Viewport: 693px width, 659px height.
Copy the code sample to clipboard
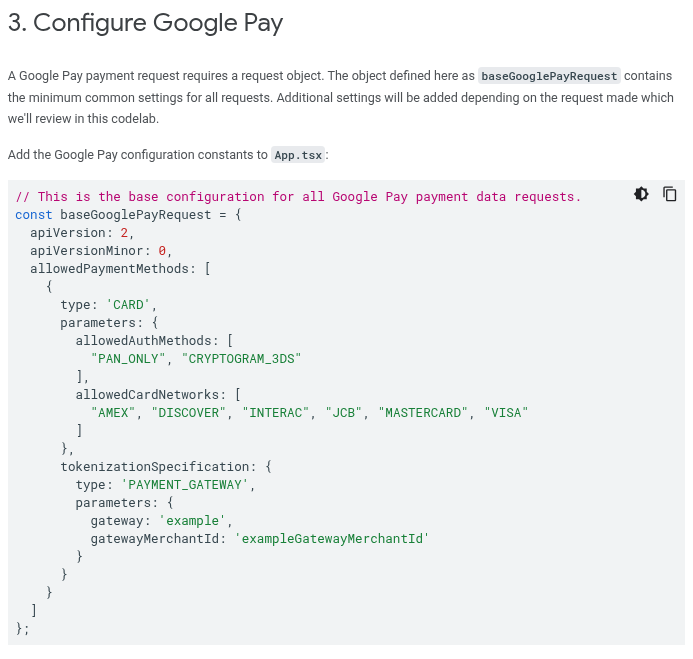point(670,194)
